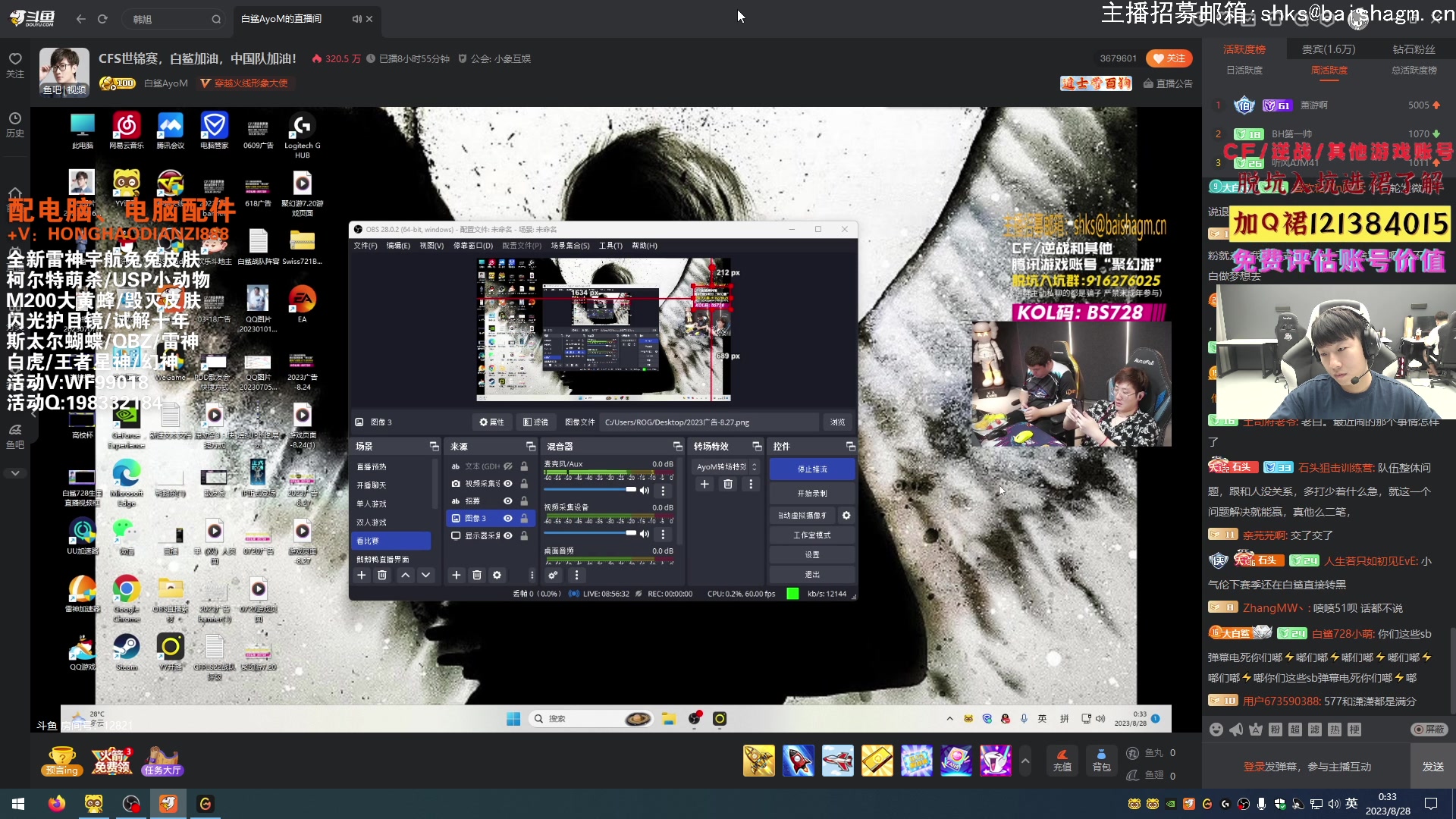Screen dimensions: 1456x819
Task: Adjust 视频采集设备 volume slider in OBS
Action: tap(590, 533)
